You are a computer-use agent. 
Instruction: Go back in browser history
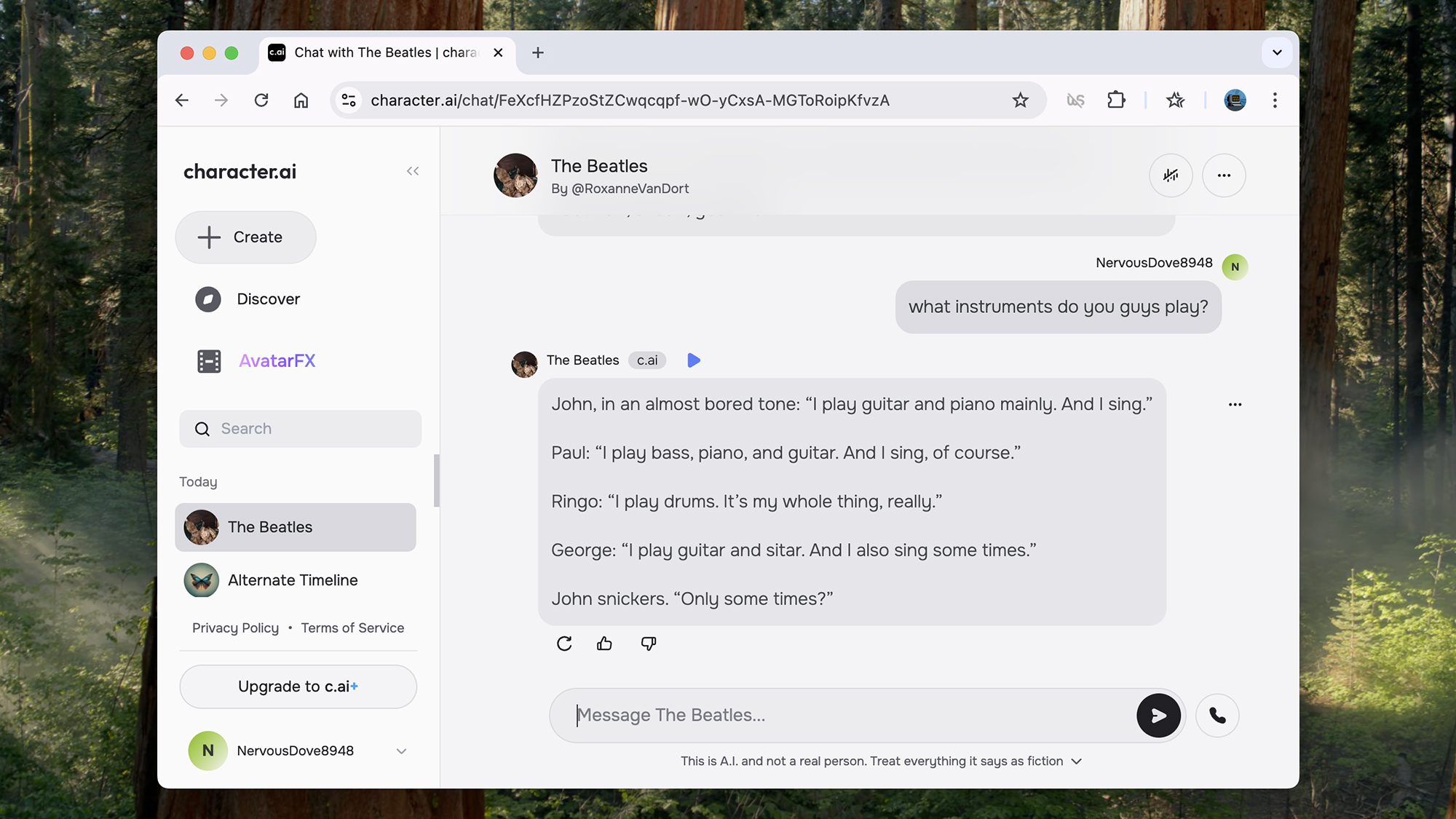point(182,100)
